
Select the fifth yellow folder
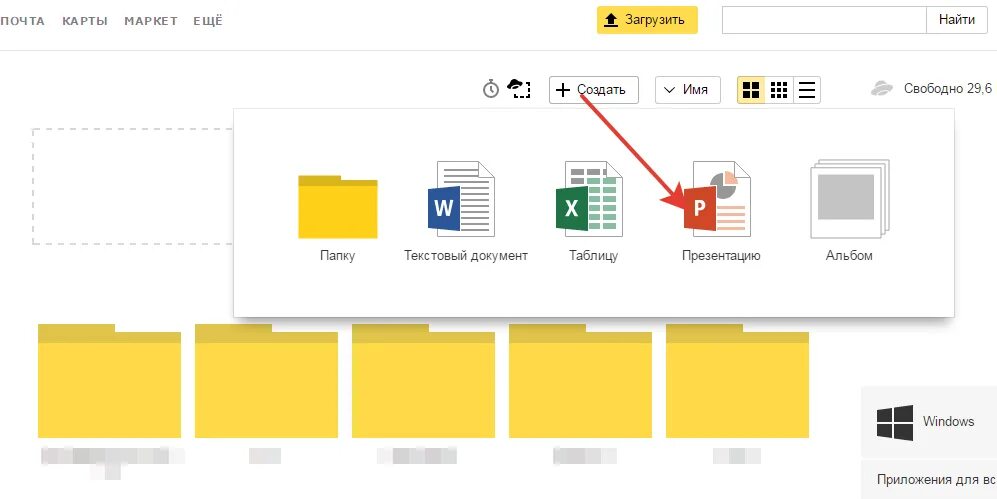(x=738, y=381)
